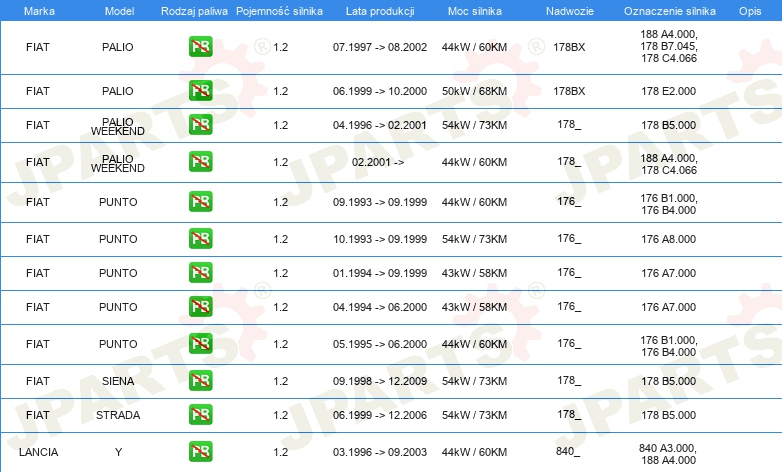Click petrol fuel icon in Palio 06.1999 row
Image resolution: width=782 pixels, height=472 pixels.
(x=200, y=91)
